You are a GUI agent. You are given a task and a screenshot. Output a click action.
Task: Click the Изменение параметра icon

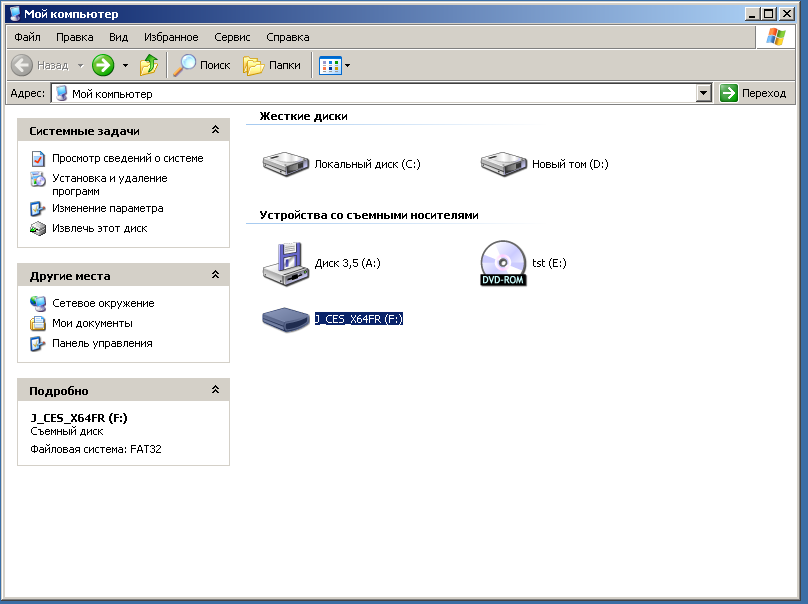[x=38, y=209]
